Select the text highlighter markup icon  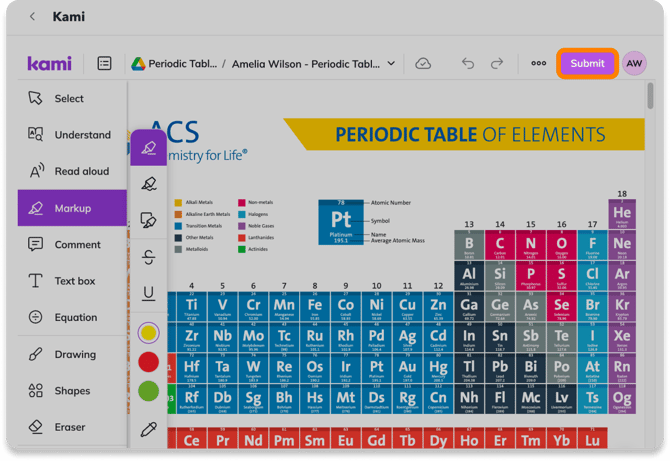[x=149, y=148]
